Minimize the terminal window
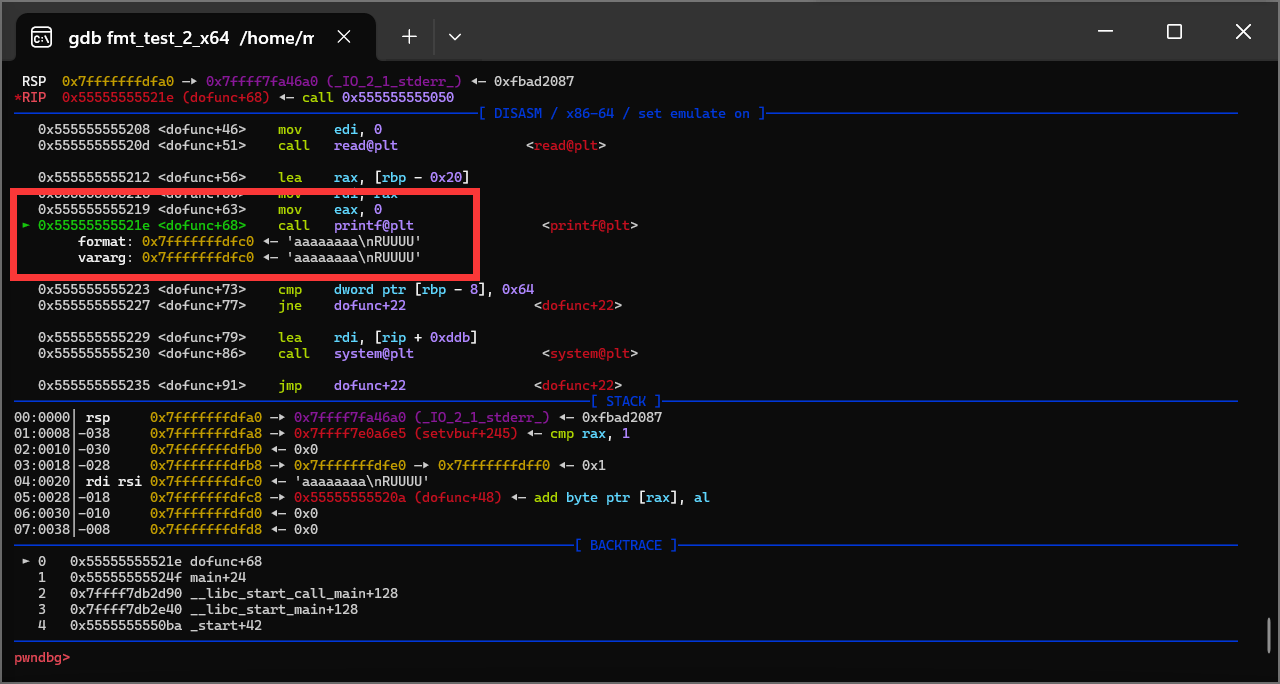The width and height of the screenshot is (1280, 684). click(1105, 32)
